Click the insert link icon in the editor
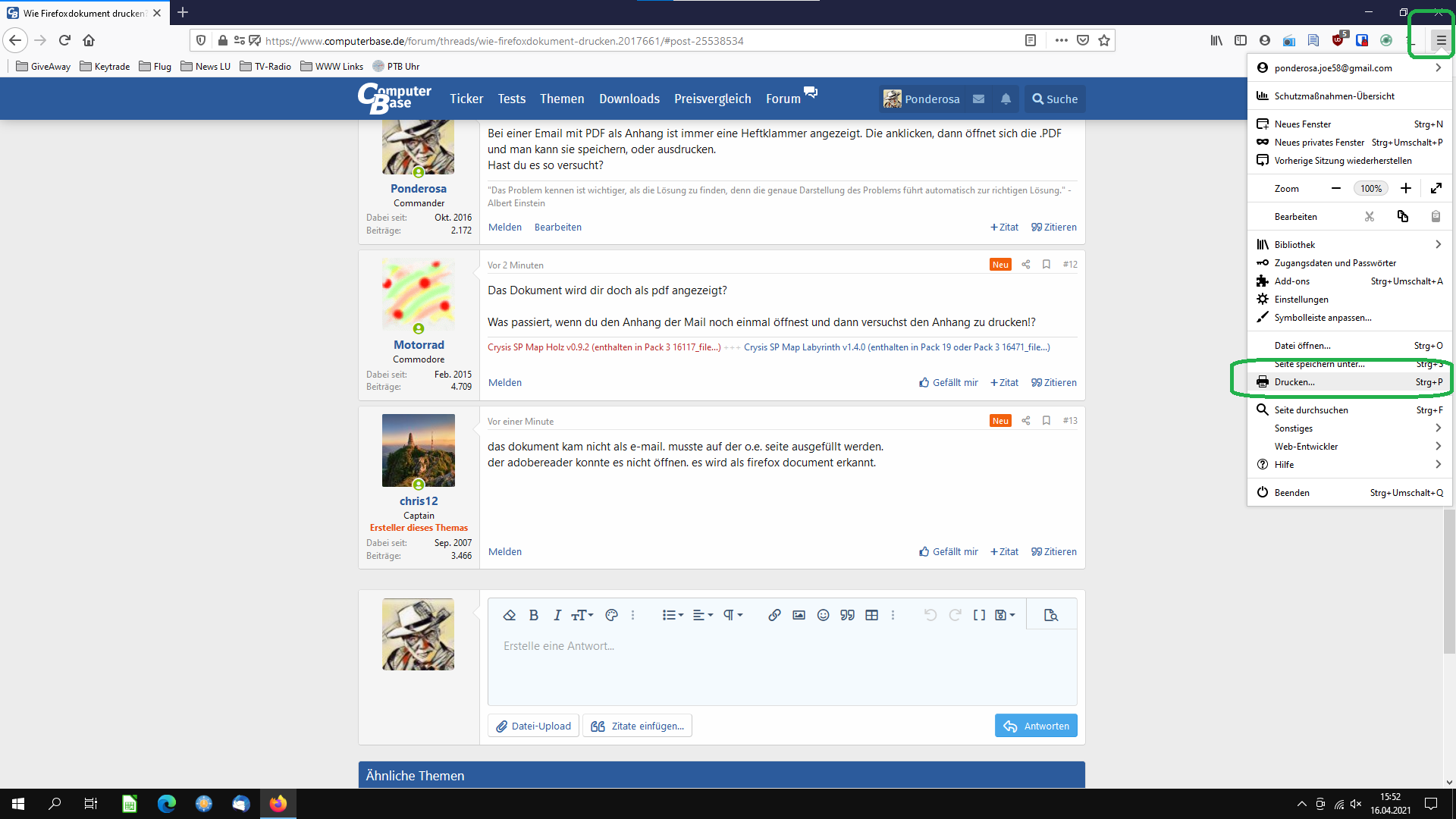The width and height of the screenshot is (1456, 819). coord(773,615)
